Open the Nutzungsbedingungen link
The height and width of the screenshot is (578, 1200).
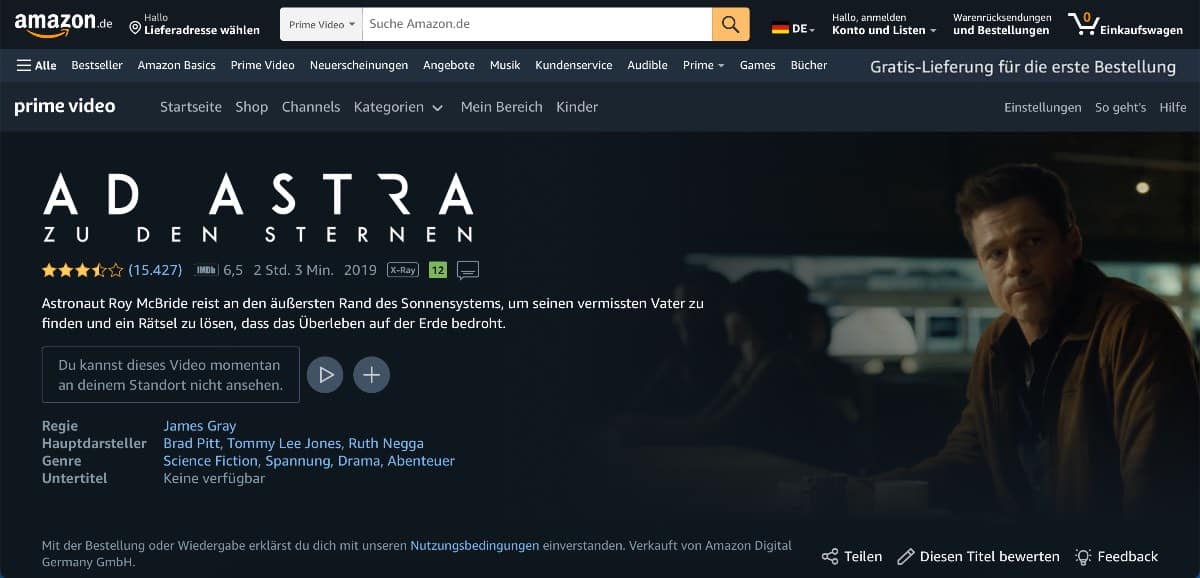pyautogui.click(x=475, y=546)
